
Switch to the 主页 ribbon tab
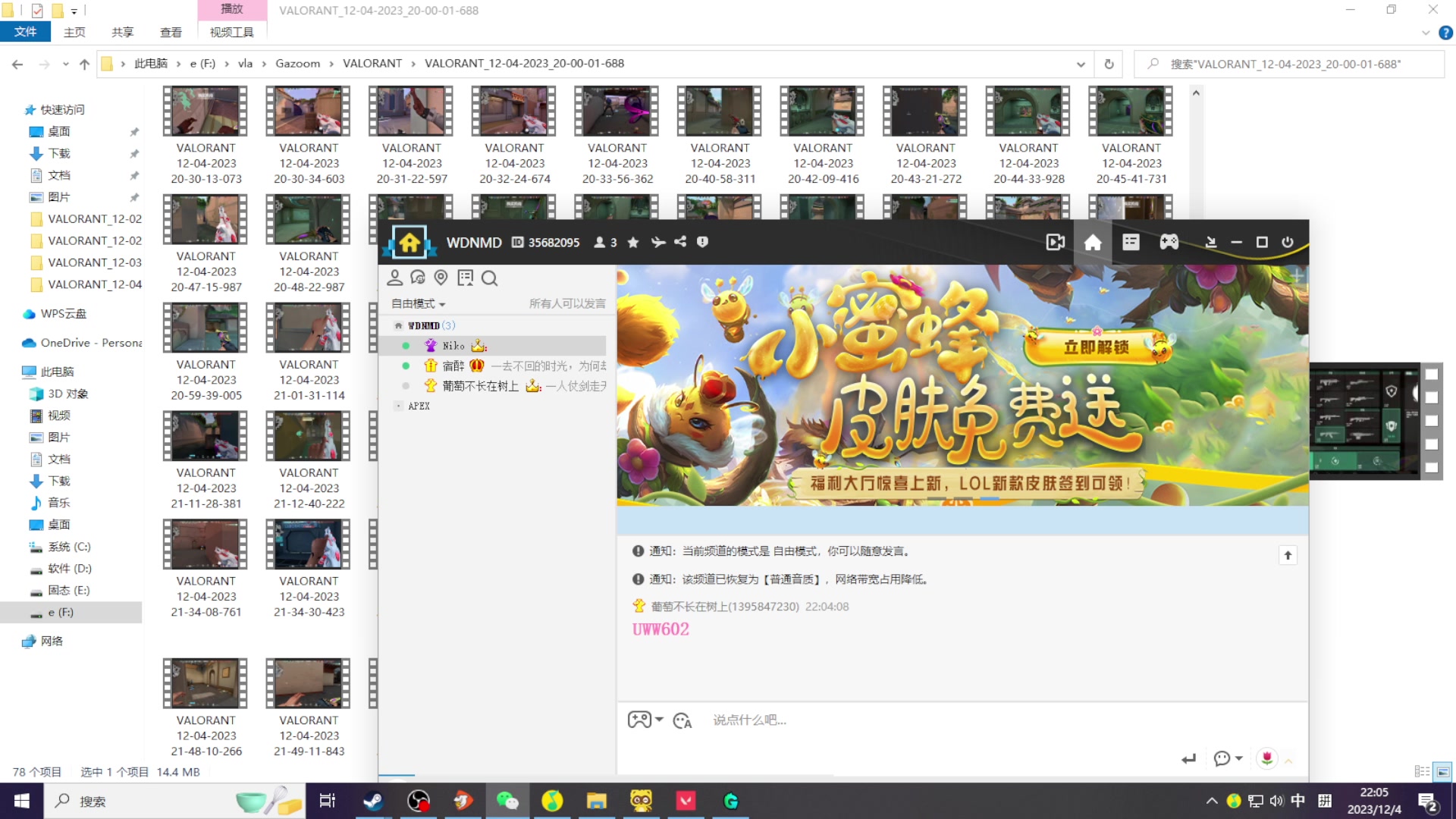[74, 32]
